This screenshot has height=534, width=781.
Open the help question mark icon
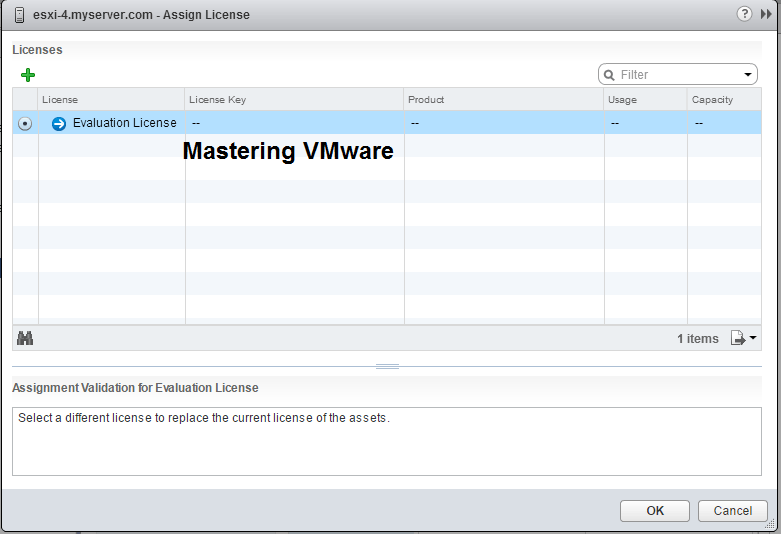(744, 14)
